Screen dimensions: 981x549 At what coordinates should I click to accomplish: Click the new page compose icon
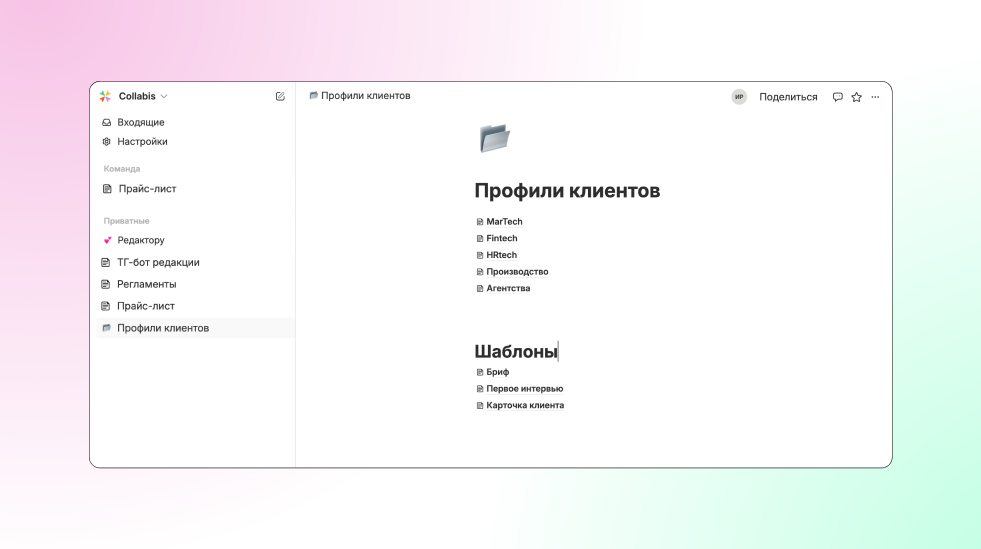(280, 97)
